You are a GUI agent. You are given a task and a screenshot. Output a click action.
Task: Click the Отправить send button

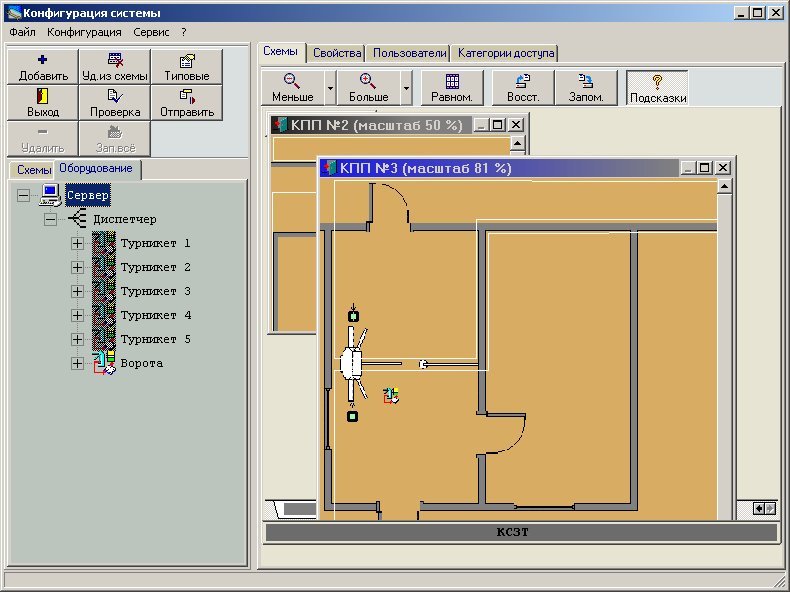tap(187, 103)
